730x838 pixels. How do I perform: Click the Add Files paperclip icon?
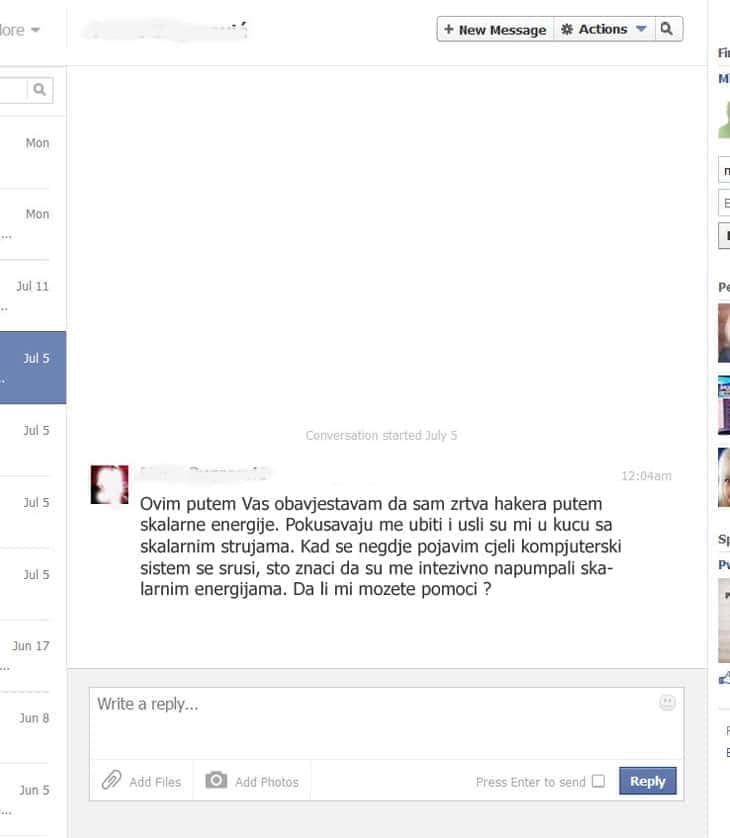(112, 780)
